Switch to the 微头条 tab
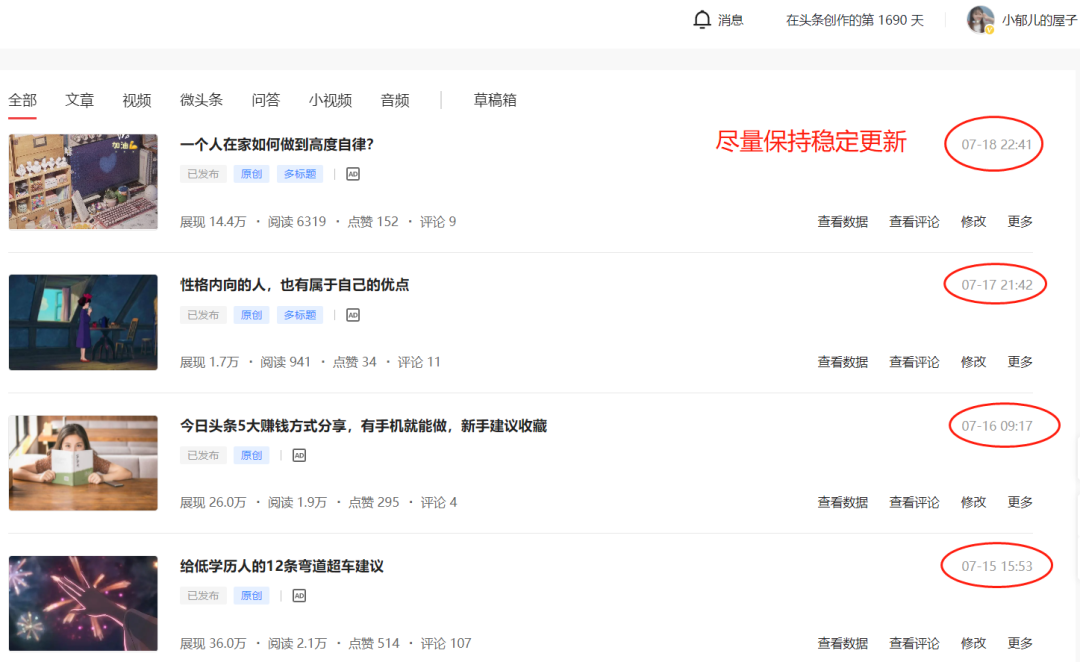Viewport: 1080px width, 662px height. point(201,100)
